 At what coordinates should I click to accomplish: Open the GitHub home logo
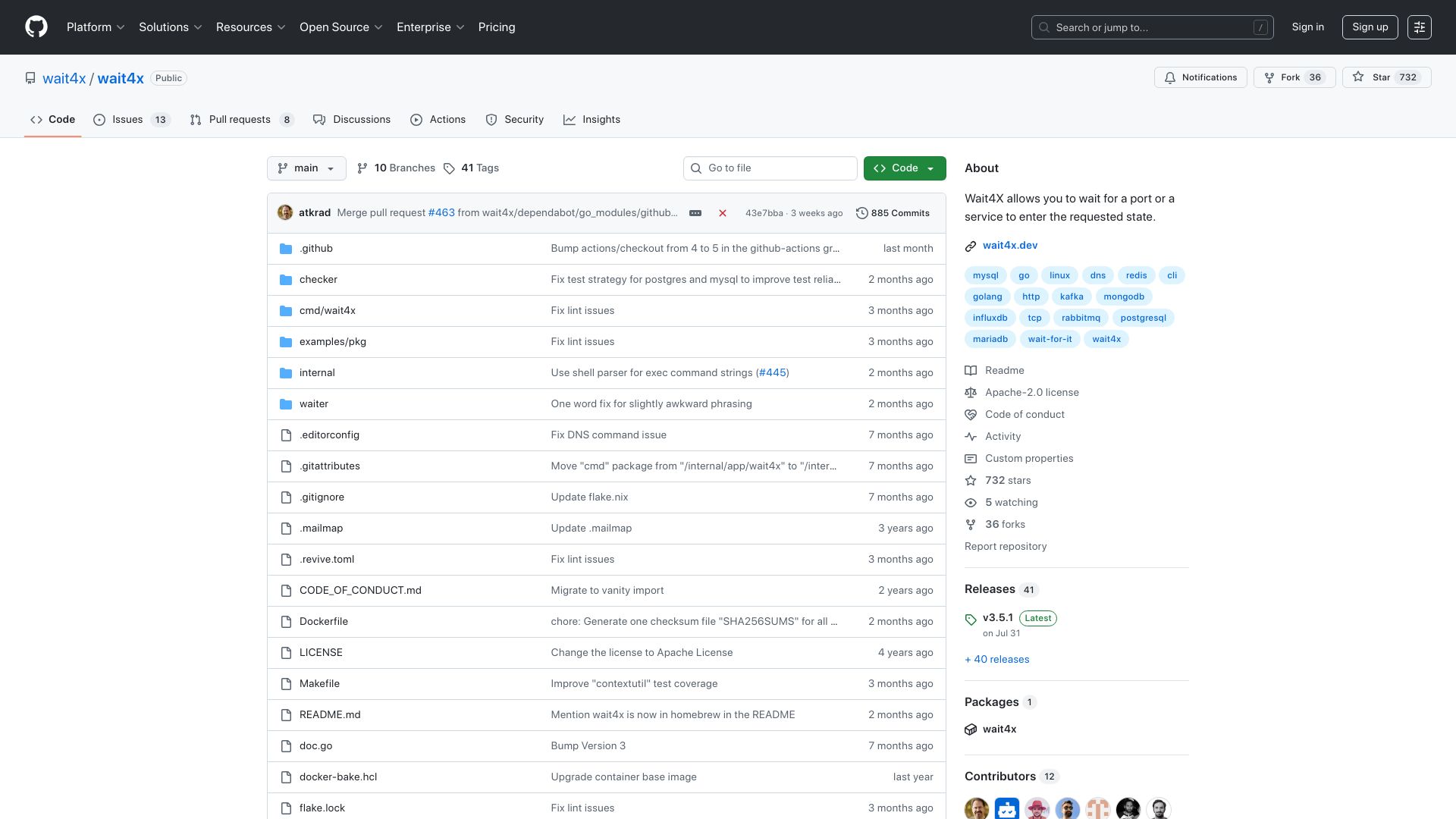click(x=36, y=27)
